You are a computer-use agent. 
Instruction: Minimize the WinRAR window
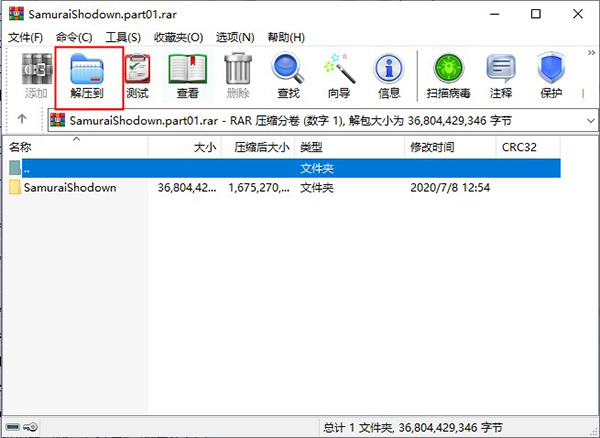tap(495, 14)
